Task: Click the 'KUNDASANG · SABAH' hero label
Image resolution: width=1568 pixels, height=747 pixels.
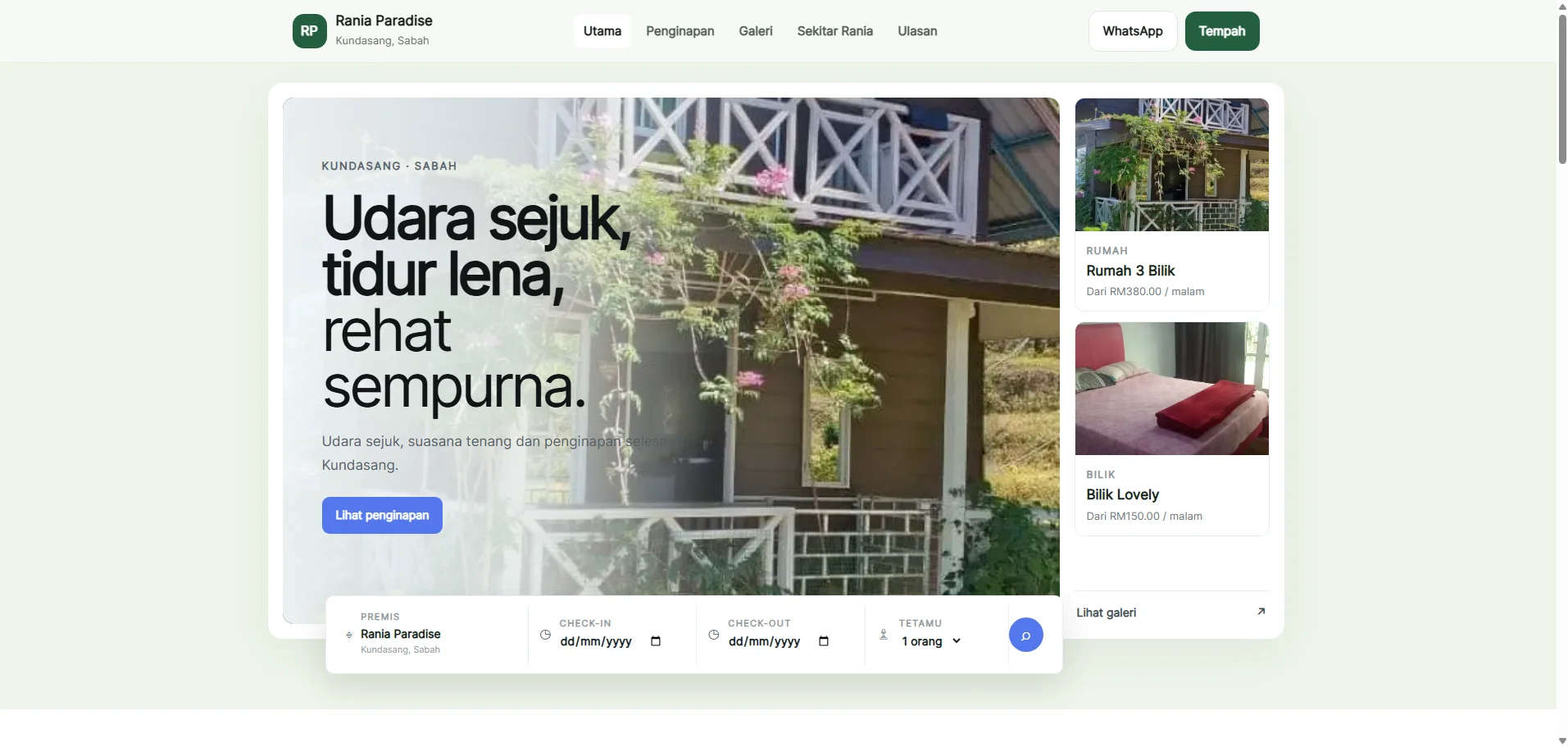Action: coord(389,166)
